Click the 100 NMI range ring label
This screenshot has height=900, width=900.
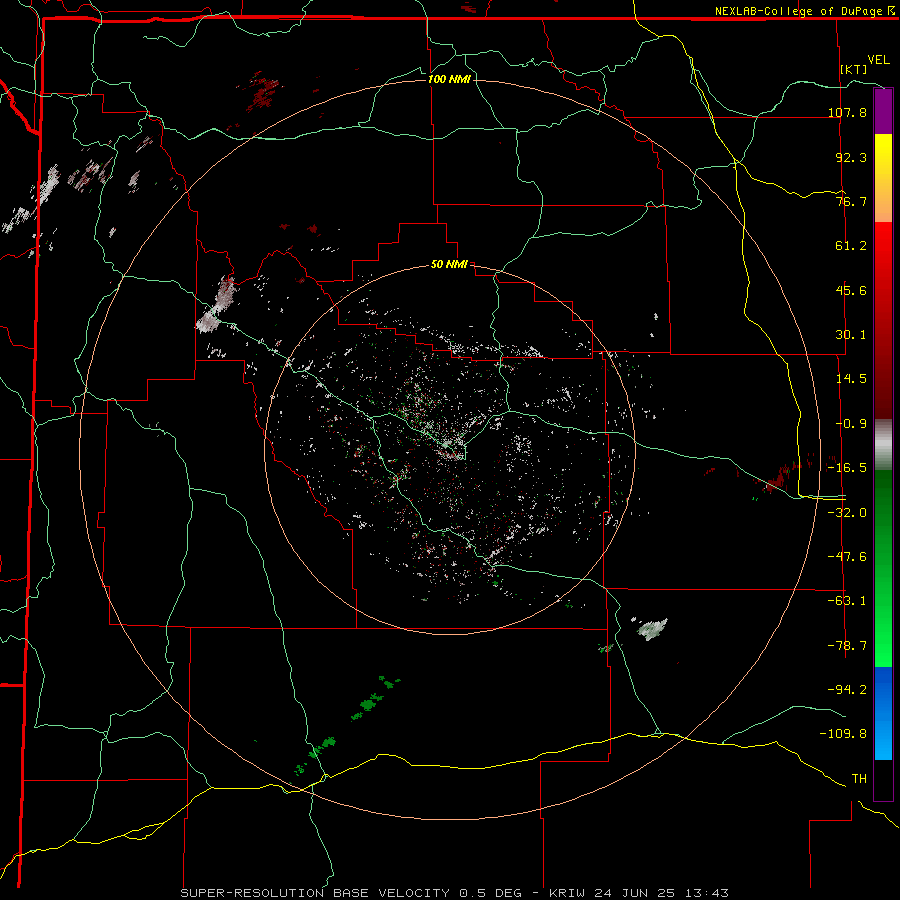(449, 79)
